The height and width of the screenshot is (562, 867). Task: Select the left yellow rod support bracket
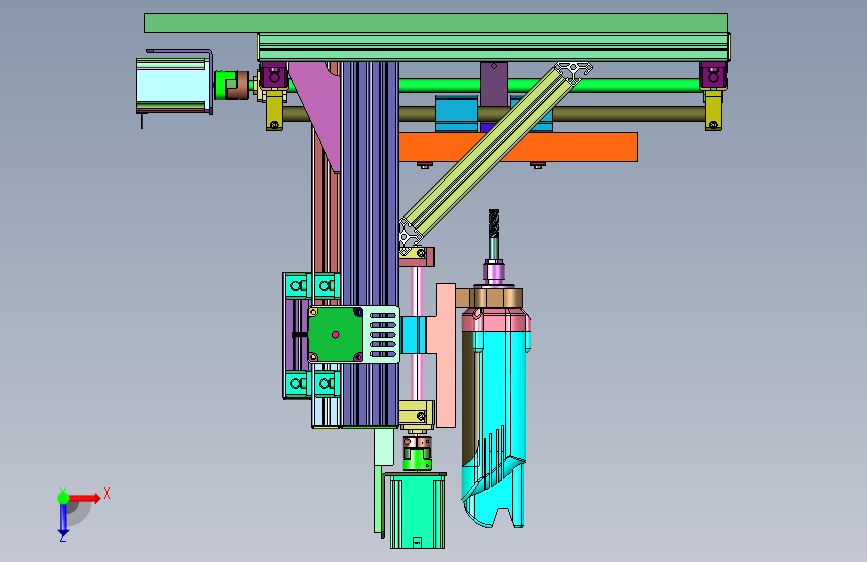tap(274, 110)
